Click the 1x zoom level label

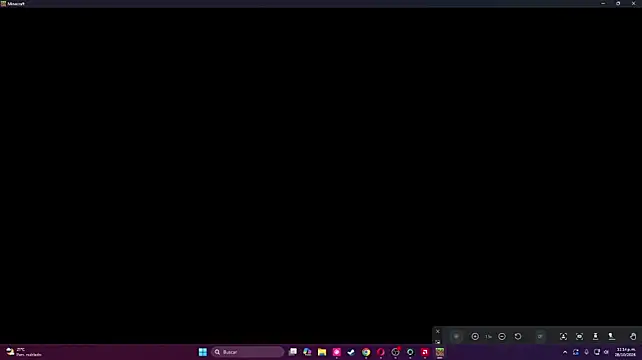click(488, 336)
